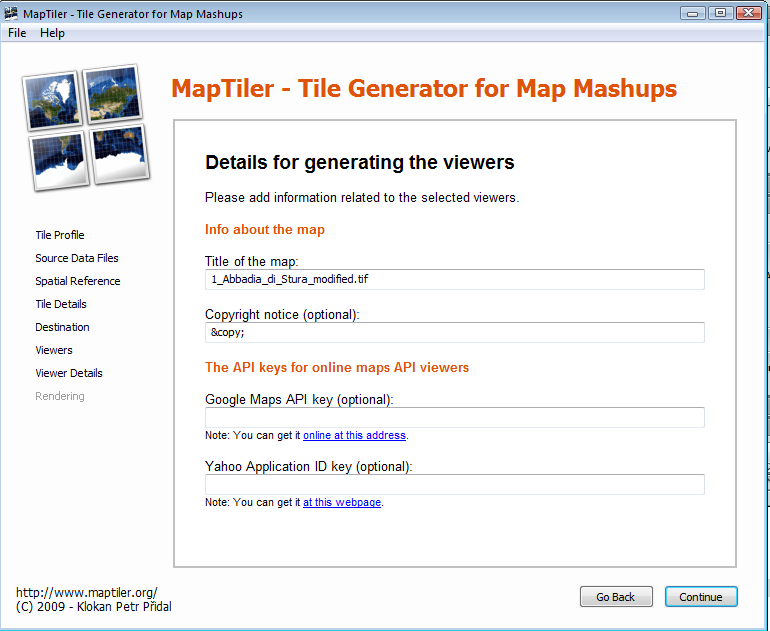This screenshot has height=631, width=770.
Task: Go to the Tile Profile step
Action: point(60,235)
